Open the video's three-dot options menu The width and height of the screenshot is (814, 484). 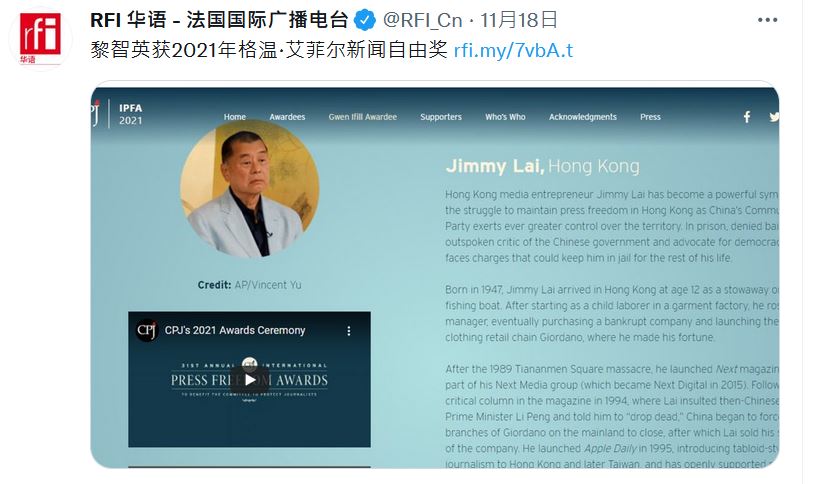pyautogui.click(x=349, y=331)
